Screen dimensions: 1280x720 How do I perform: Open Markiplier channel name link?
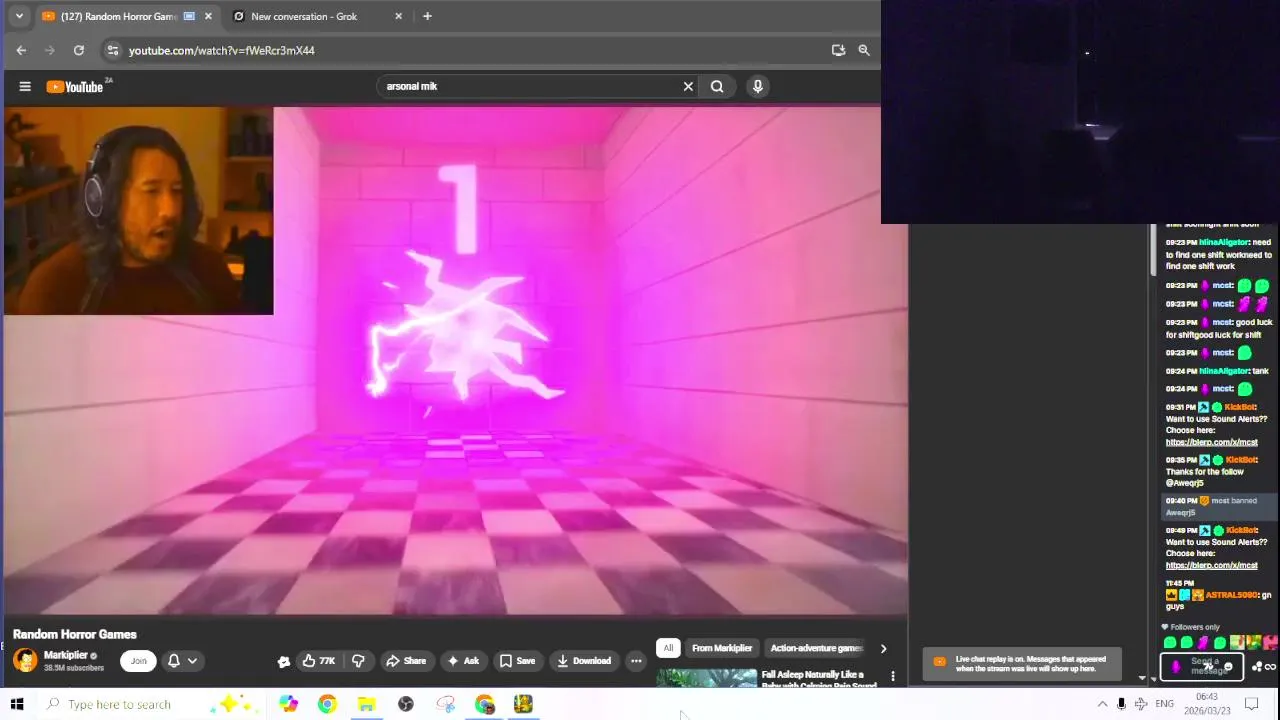[65, 655]
